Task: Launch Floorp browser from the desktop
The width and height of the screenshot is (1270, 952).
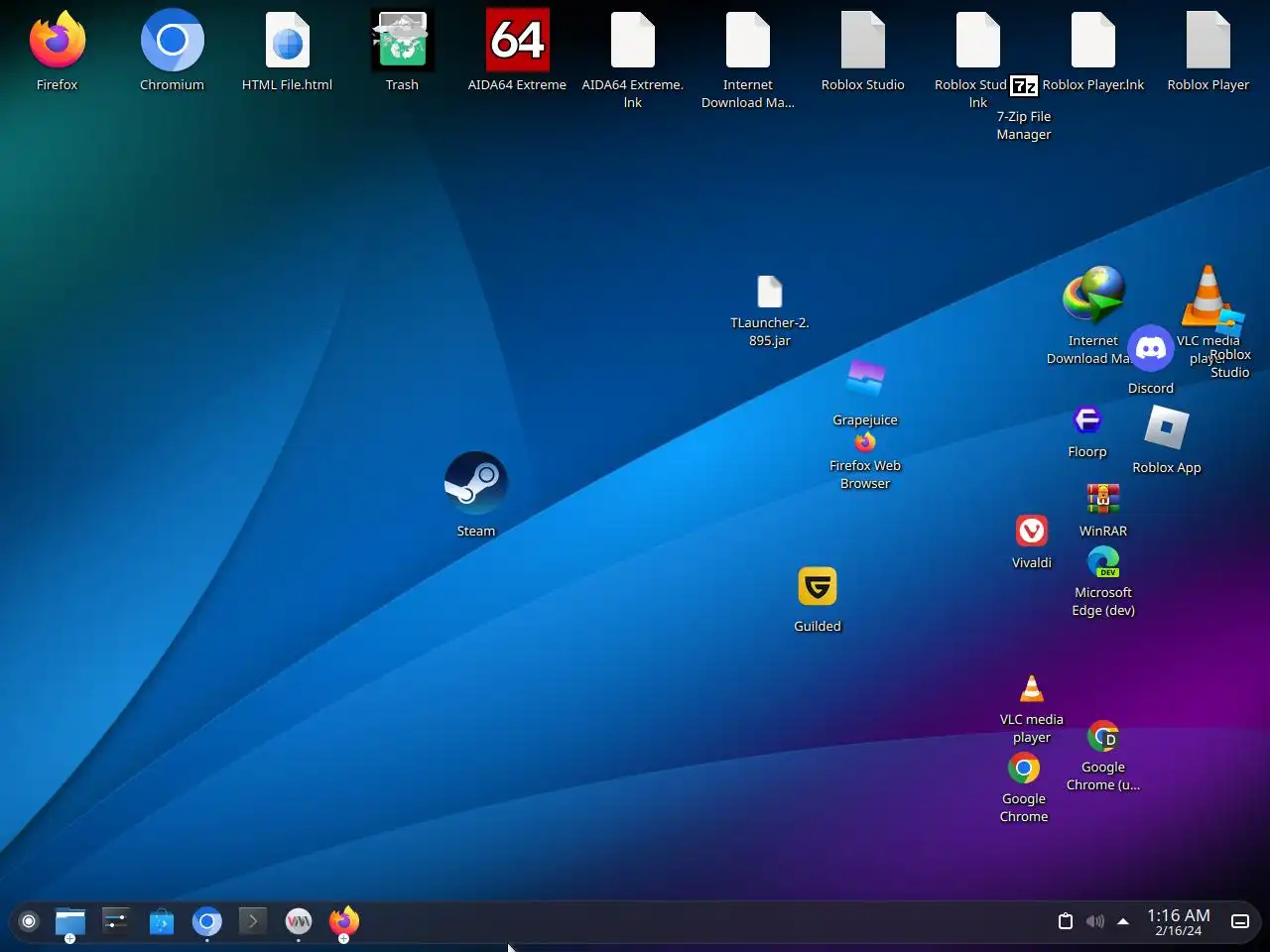Action: tap(1087, 419)
